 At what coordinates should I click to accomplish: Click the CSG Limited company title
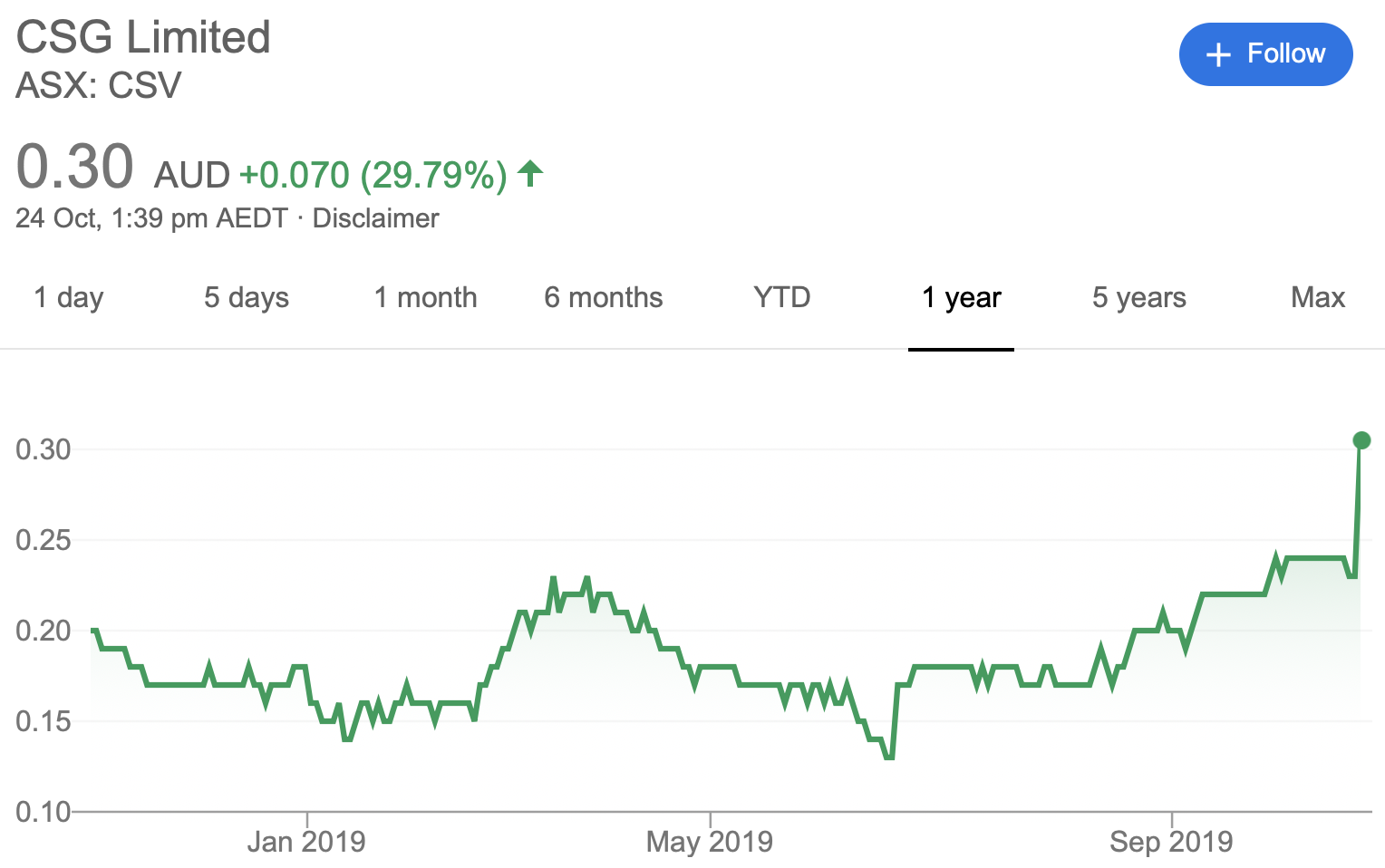[143, 38]
